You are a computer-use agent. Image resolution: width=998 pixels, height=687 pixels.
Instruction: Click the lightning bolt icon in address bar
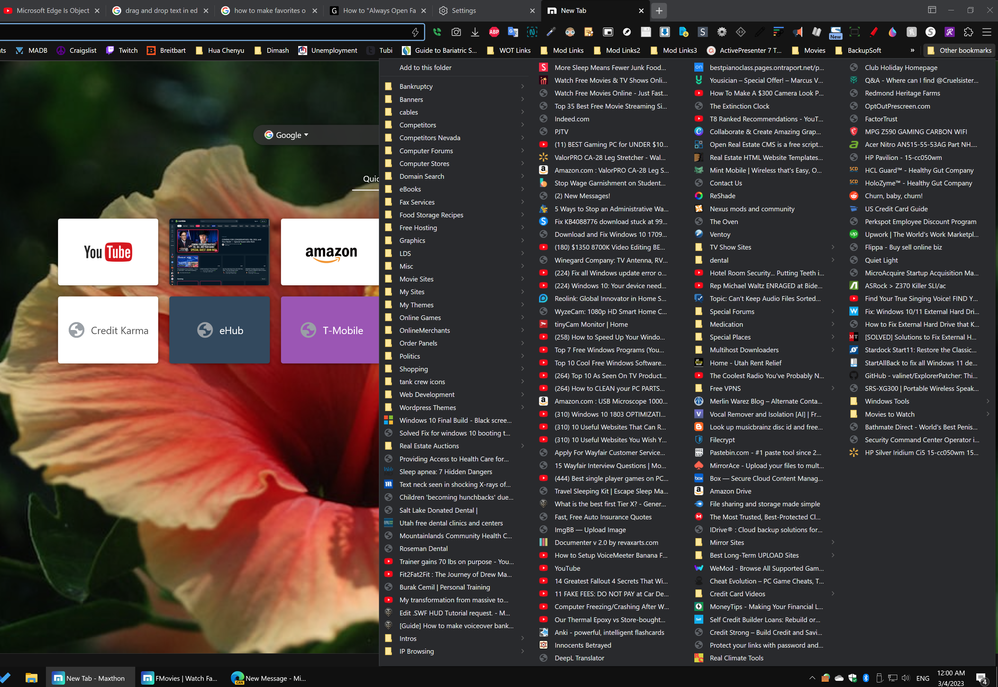(x=416, y=32)
